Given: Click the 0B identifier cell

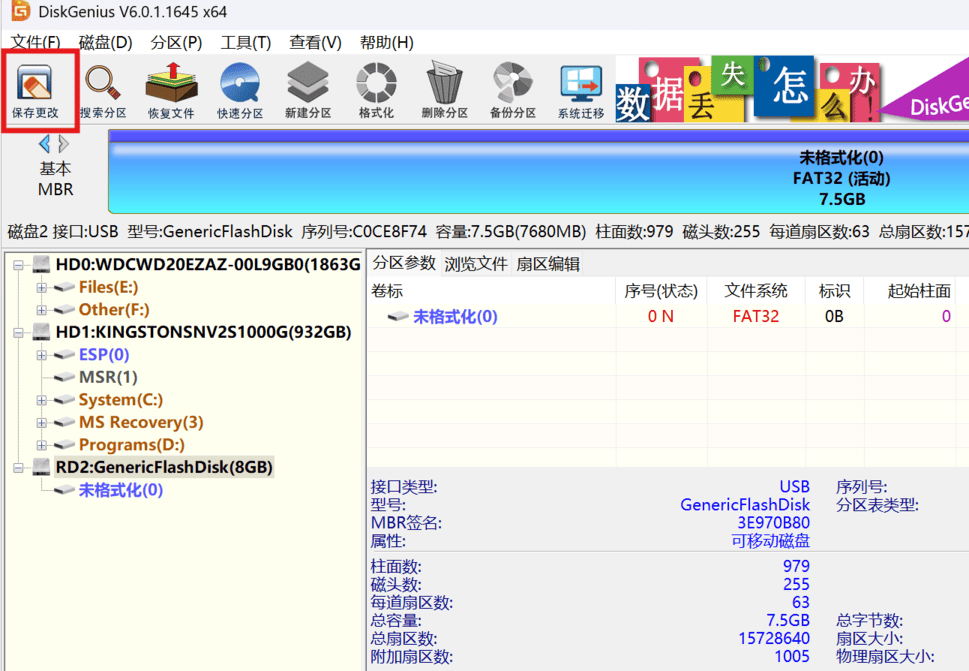Looking at the screenshot, I should (834, 316).
